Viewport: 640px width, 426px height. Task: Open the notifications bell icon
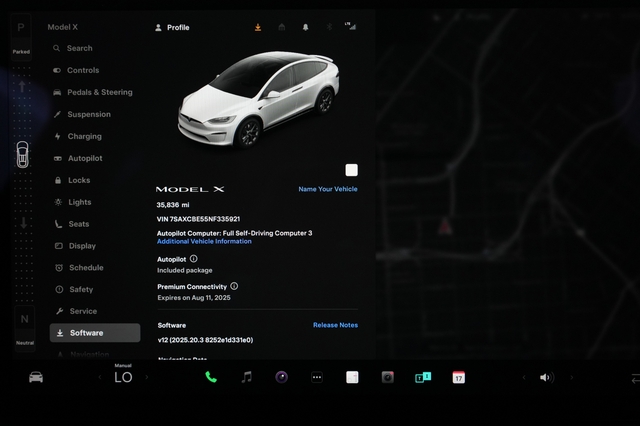[x=305, y=27]
